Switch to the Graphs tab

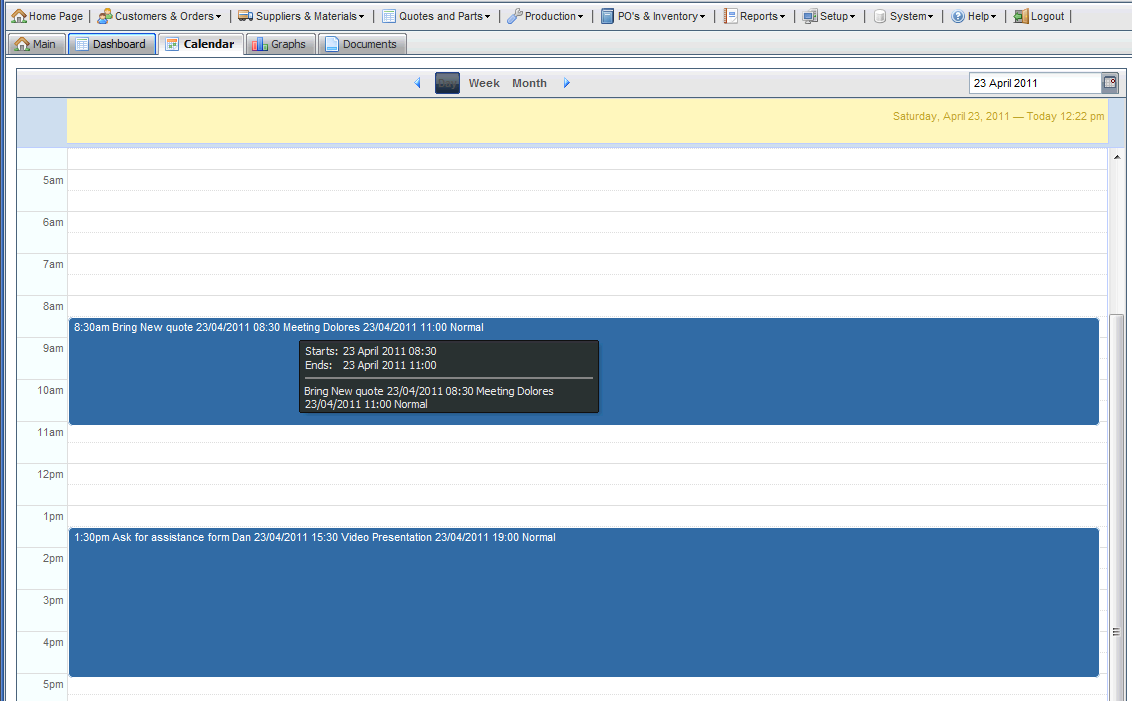point(281,44)
